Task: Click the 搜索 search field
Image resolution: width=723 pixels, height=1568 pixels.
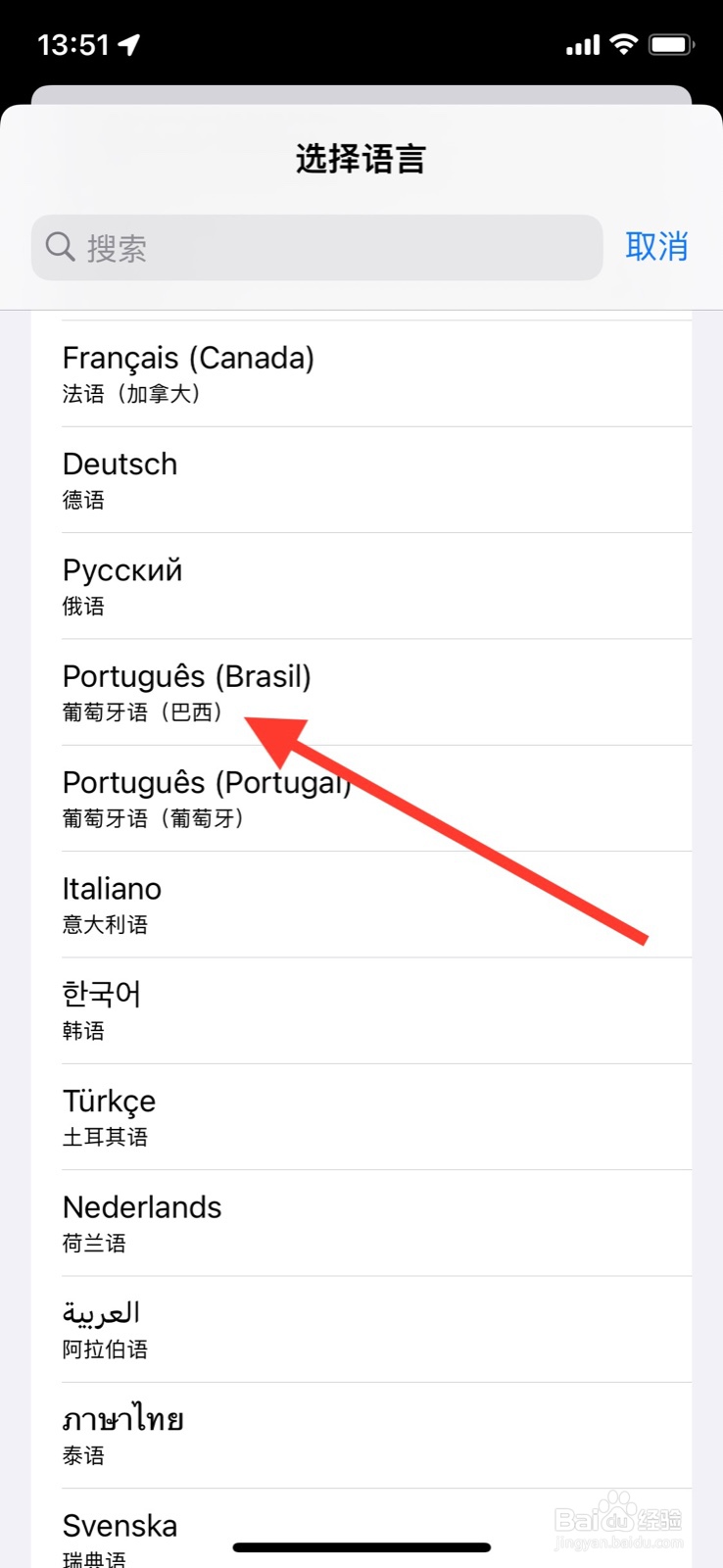Action: pos(316,247)
